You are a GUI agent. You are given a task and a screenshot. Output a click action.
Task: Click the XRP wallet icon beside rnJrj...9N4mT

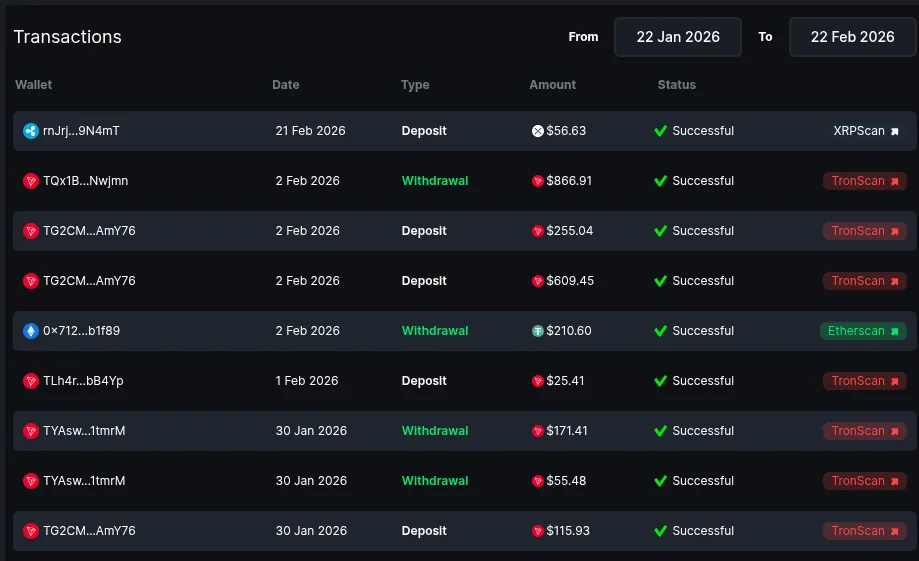pyautogui.click(x=31, y=131)
